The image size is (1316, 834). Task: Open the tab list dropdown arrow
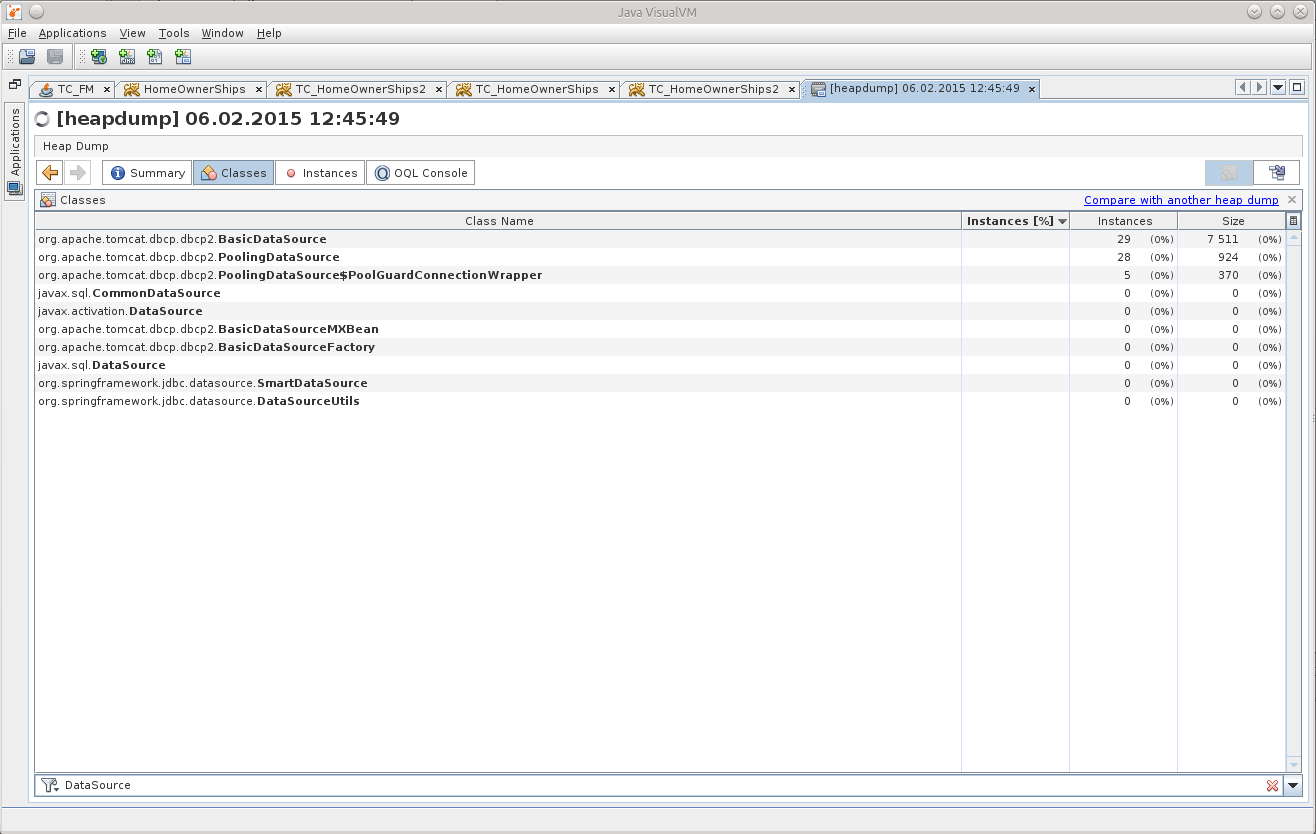[1278, 87]
